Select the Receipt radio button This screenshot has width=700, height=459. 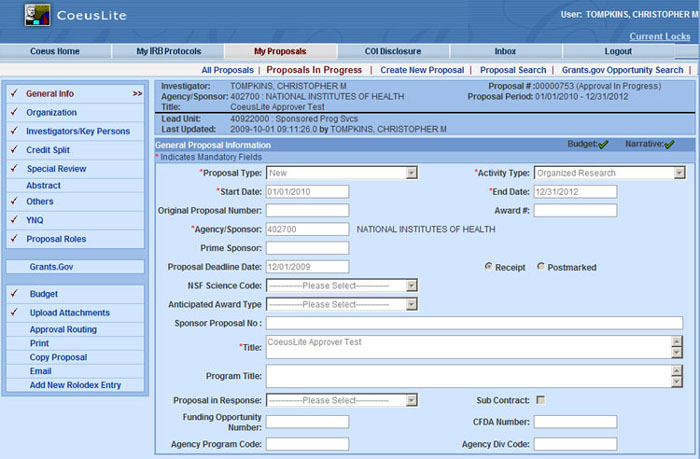pyautogui.click(x=488, y=266)
